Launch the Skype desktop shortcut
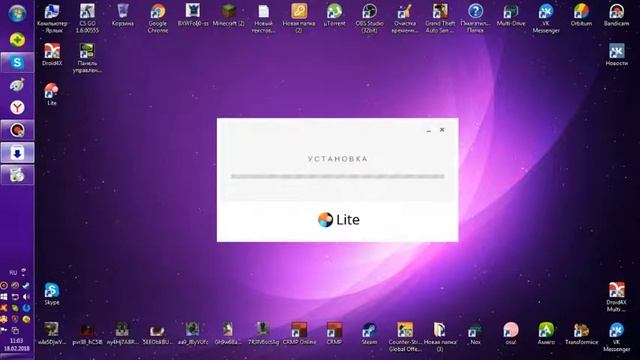Viewport: 640px width, 360px height. coord(52,293)
